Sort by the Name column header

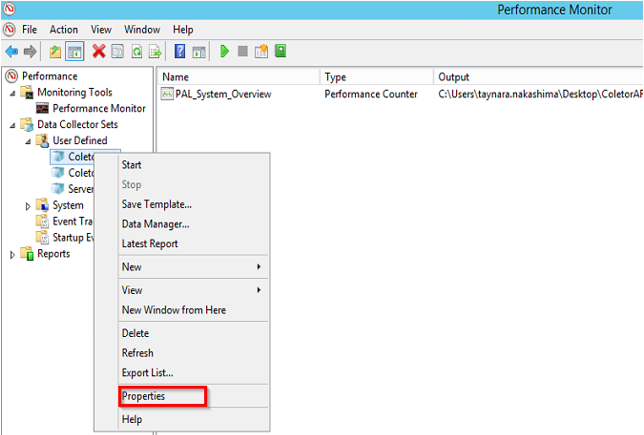tap(238, 77)
